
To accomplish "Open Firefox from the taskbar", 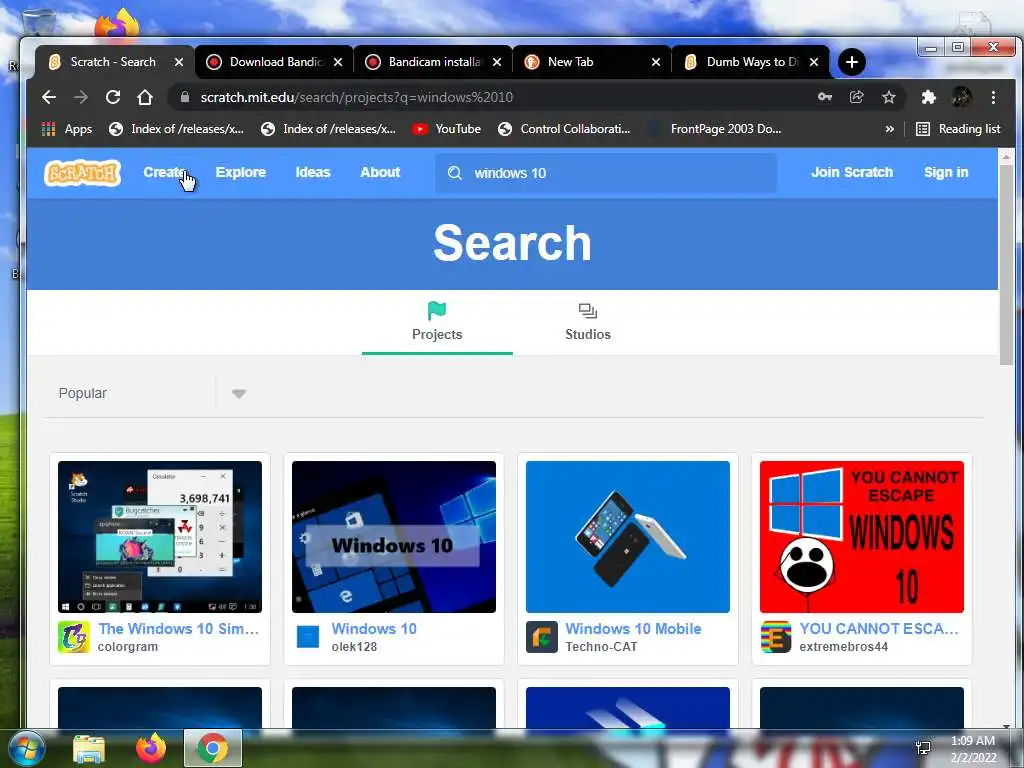I will pyautogui.click(x=151, y=748).
